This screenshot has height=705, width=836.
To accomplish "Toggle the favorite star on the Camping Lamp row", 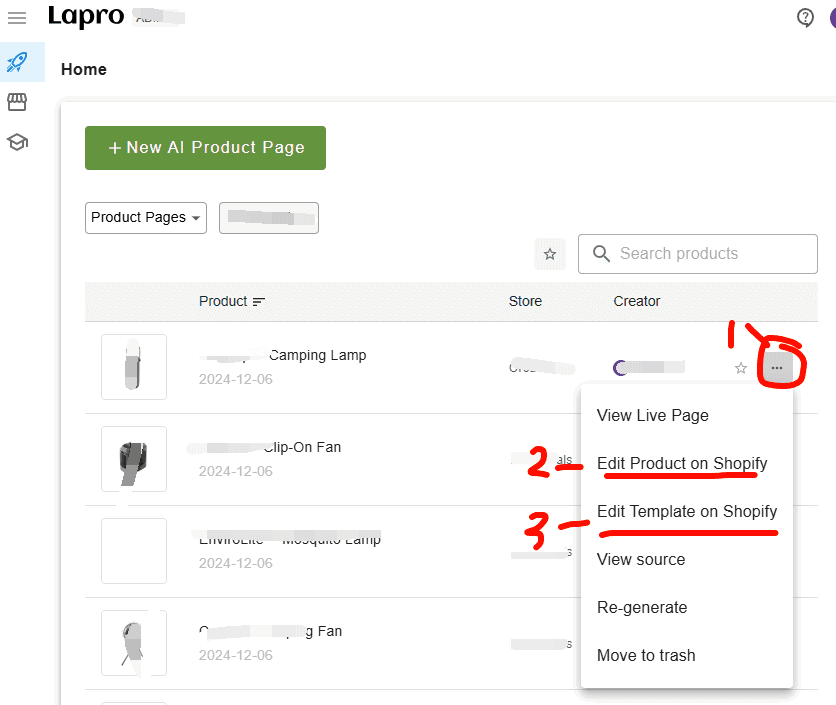I will pos(740,368).
